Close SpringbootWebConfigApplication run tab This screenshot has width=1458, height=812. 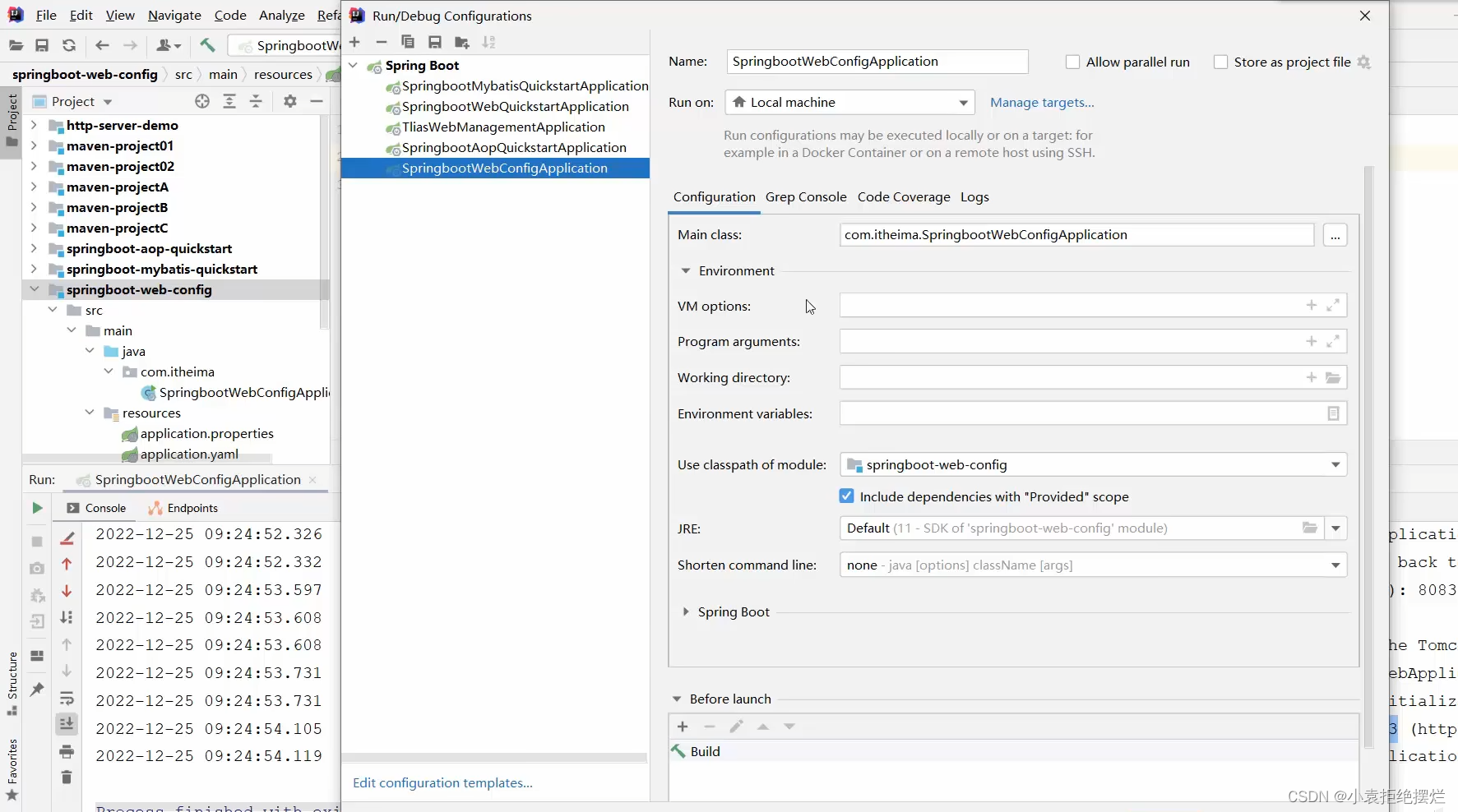pyautogui.click(x=312, y=480)
